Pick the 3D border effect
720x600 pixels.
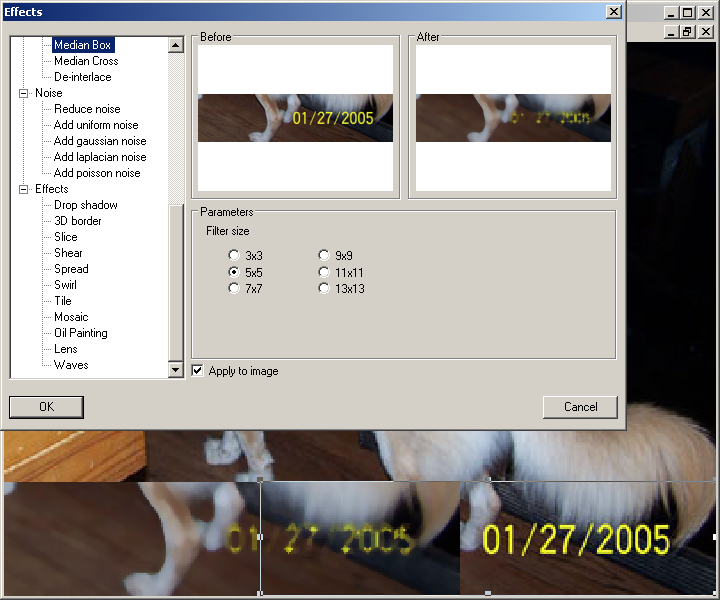[x=78, y=221]
